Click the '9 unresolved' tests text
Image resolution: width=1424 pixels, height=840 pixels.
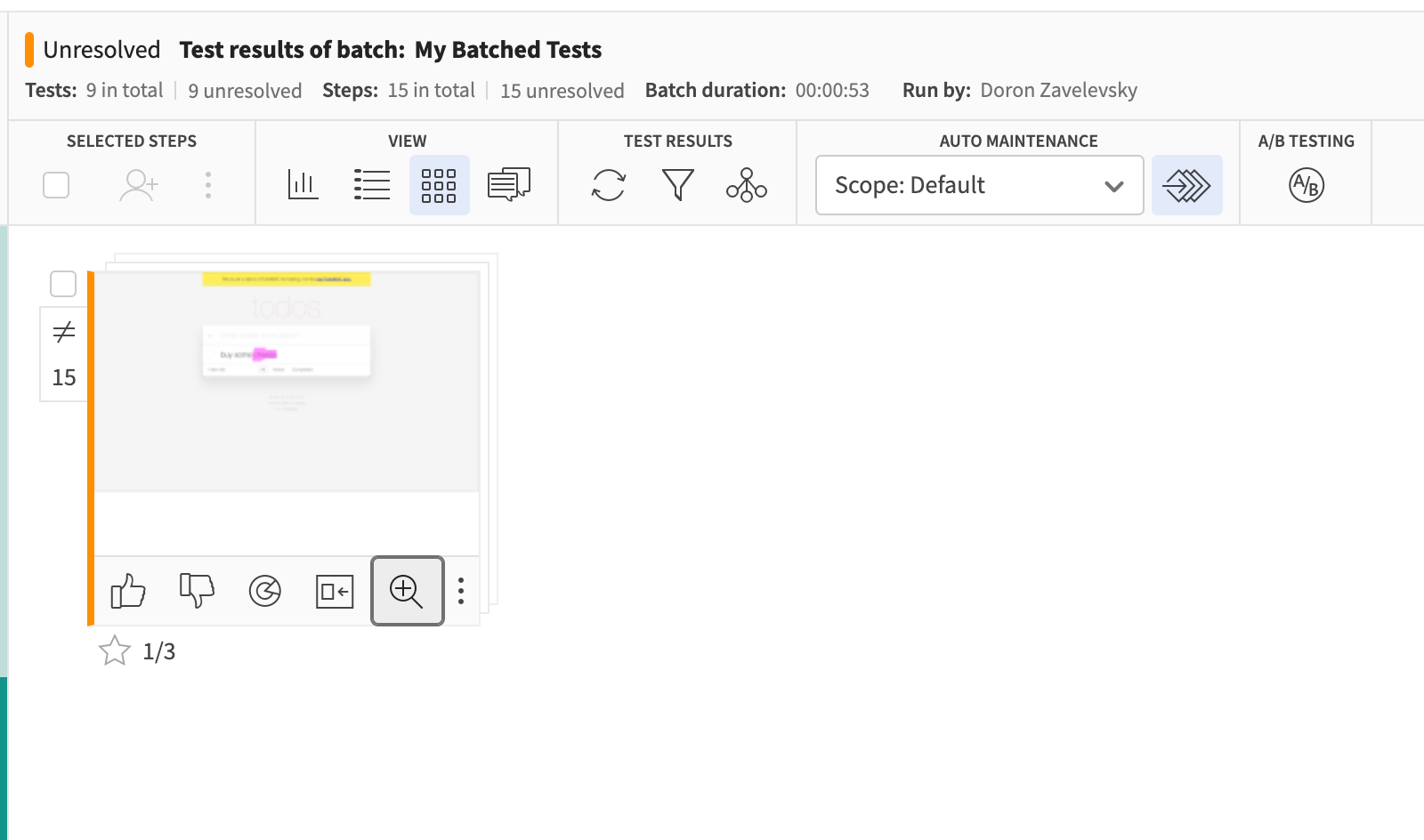pos(245,91)
